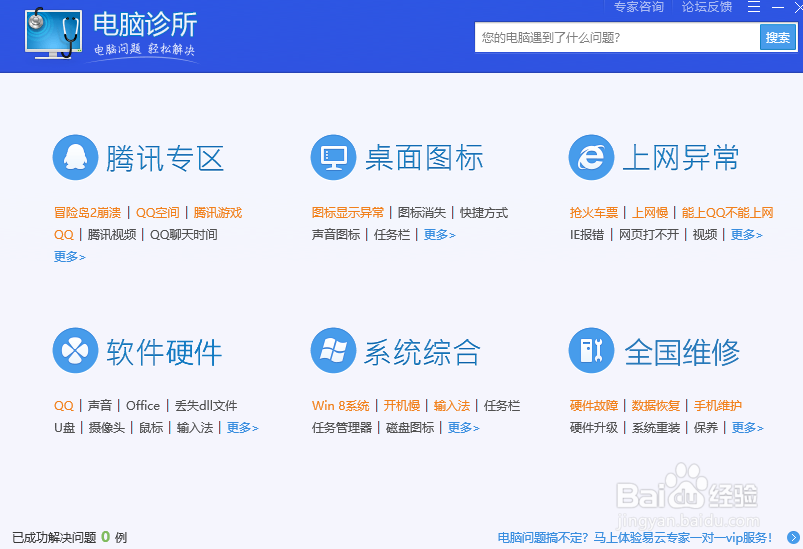Expand 更多> under 桌面图标
Viewport: 803px width, 549px height.
coord(439,235)
